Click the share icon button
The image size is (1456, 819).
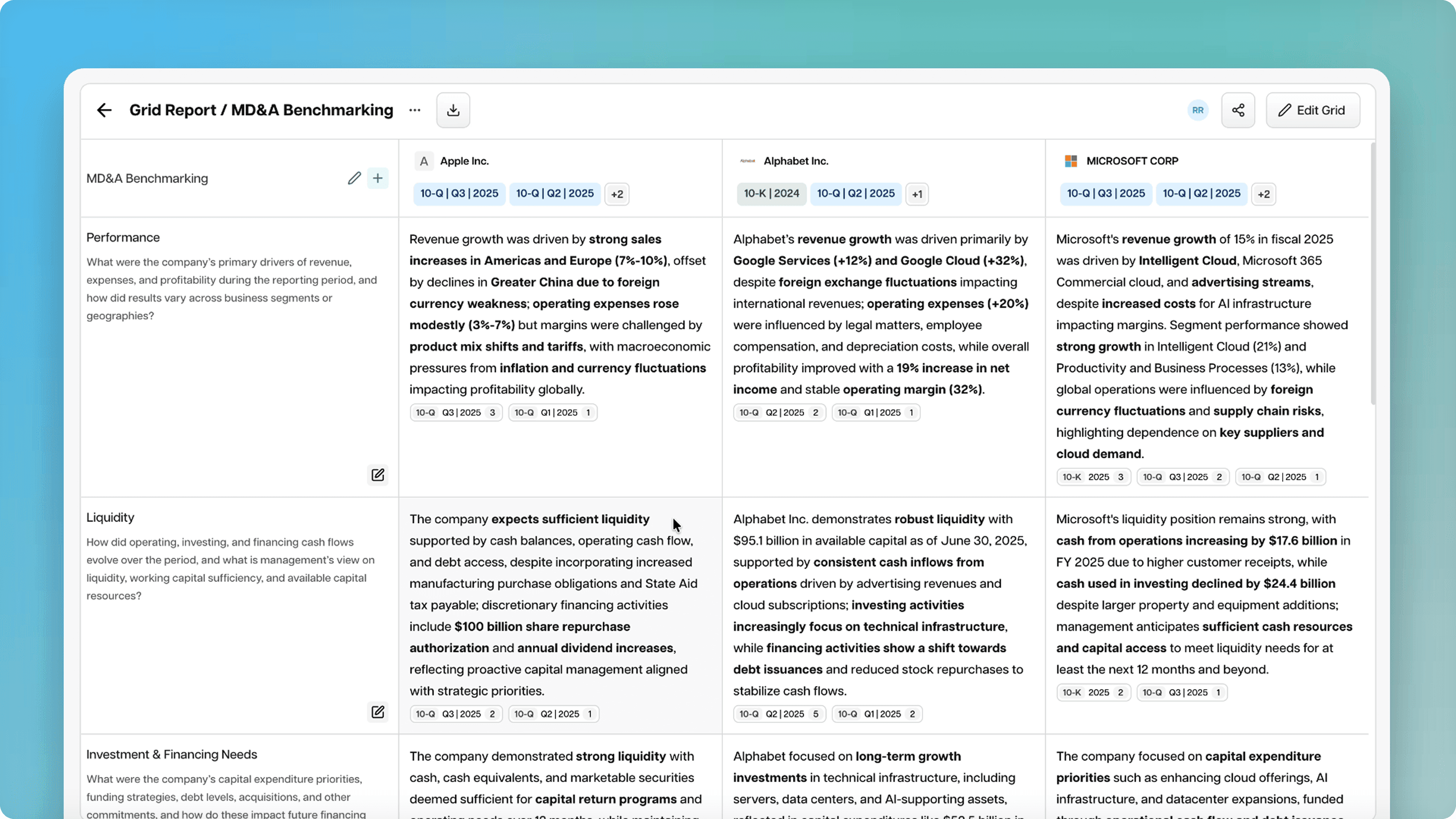click(1238, 110)
